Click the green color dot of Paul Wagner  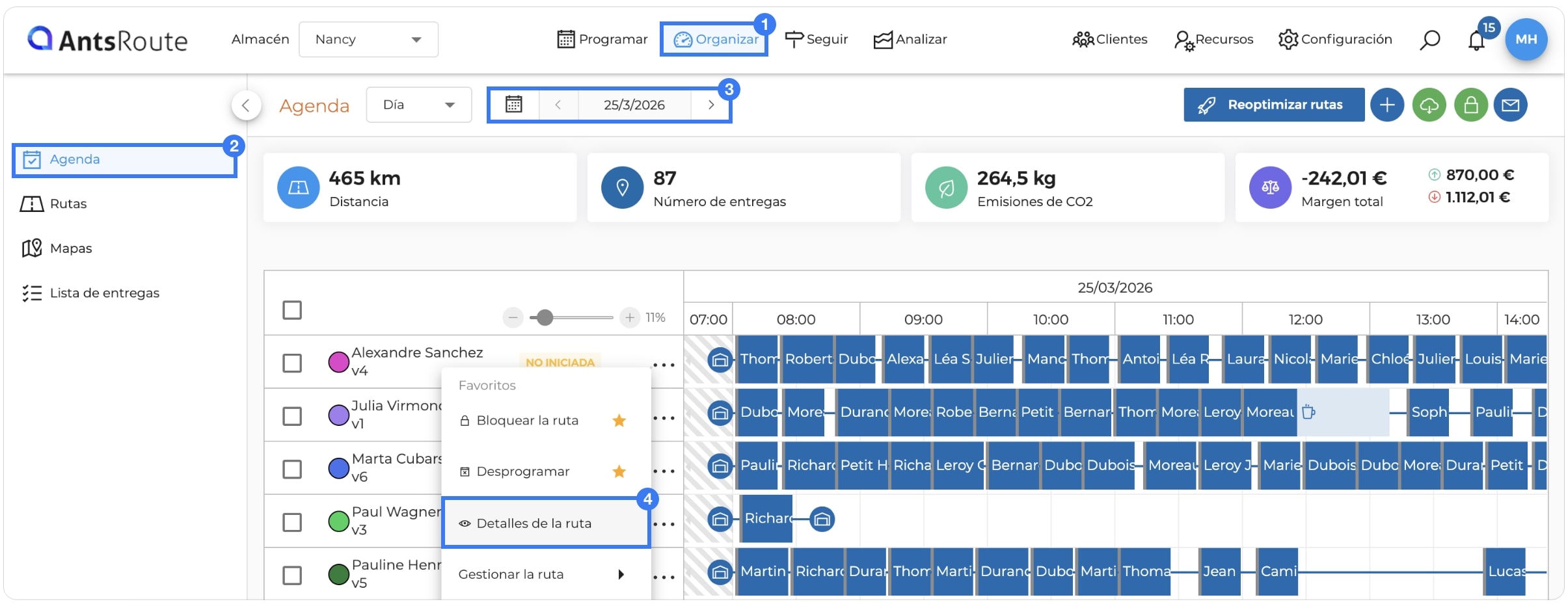click(338, 521)
